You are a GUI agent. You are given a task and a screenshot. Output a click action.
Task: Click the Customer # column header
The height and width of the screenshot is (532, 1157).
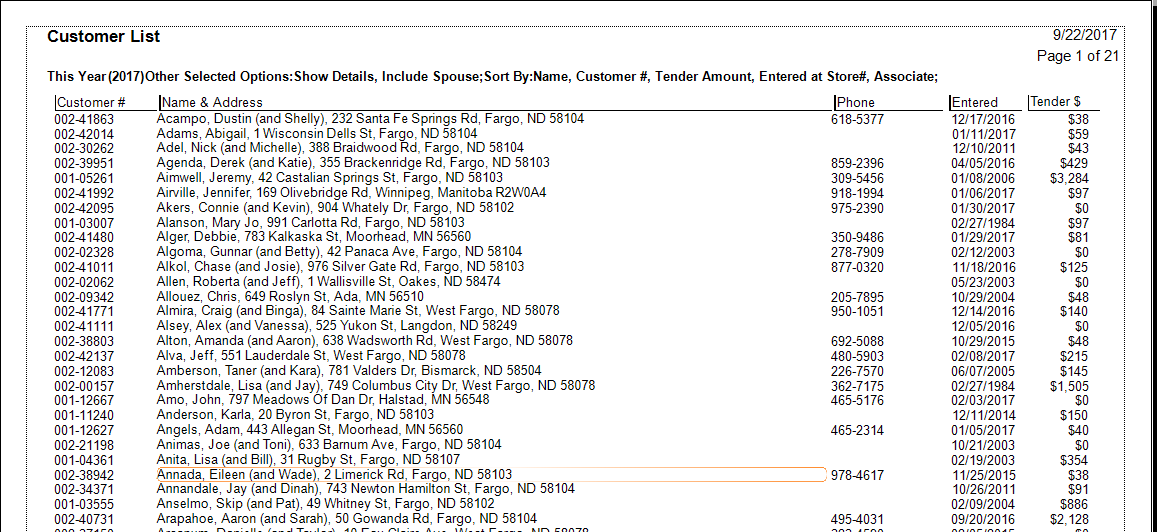[x=91, y=102]
